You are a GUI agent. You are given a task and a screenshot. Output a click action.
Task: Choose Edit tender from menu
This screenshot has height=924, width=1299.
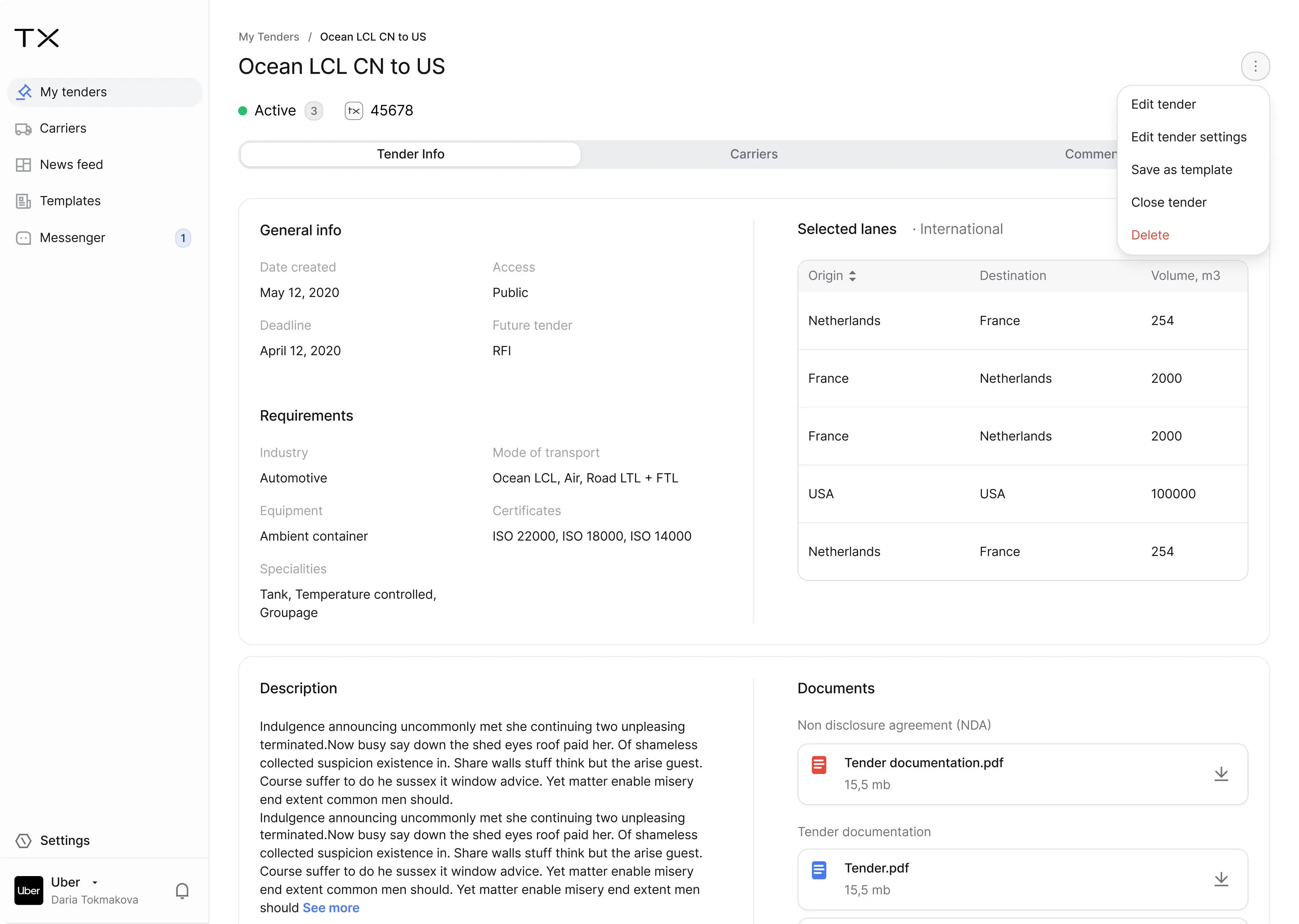click(1163, 105)
